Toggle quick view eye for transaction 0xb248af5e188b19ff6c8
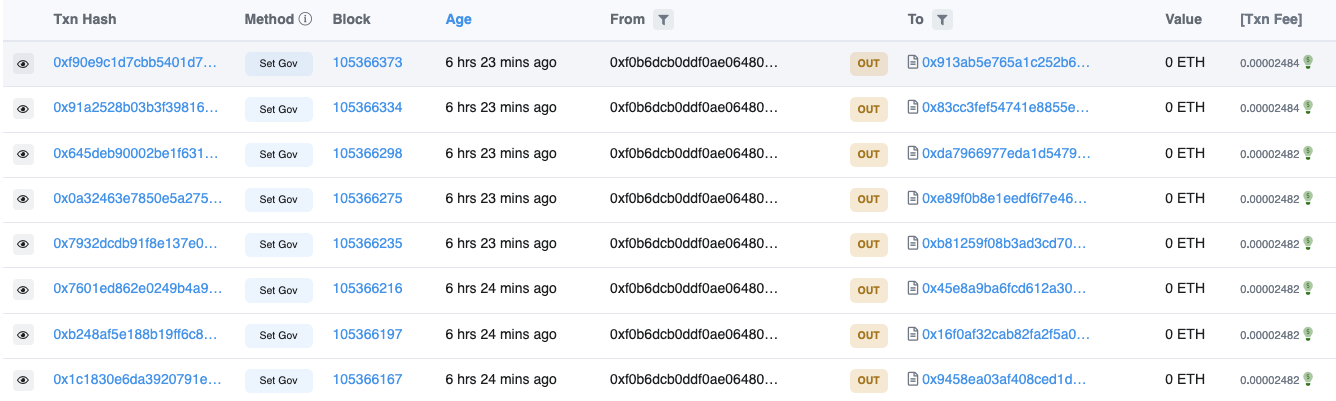The image size is (1336, 401). (x=23, y=334)
